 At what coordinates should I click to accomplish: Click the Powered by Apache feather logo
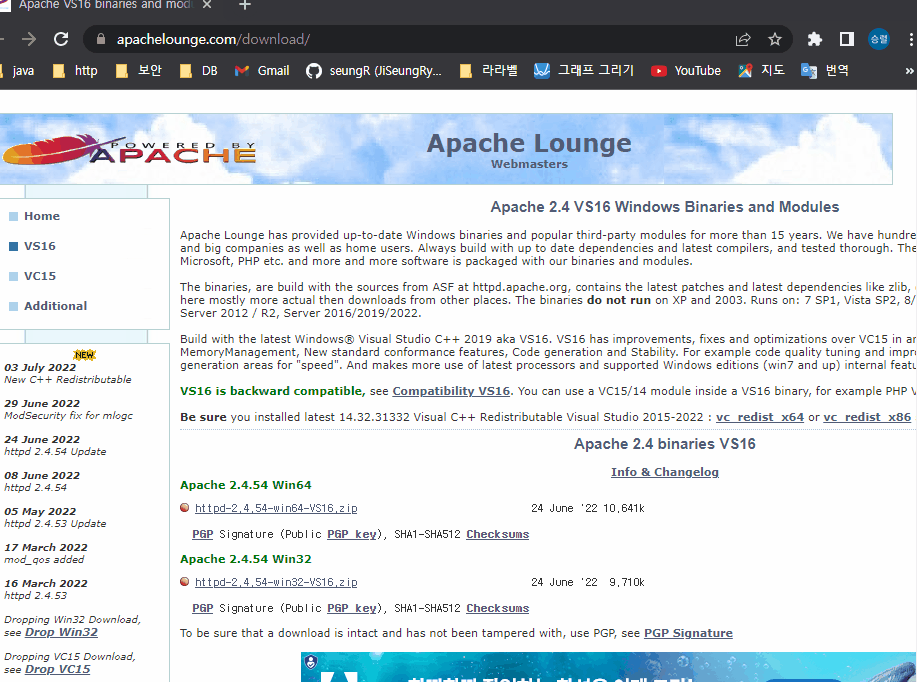coord(129,150)
